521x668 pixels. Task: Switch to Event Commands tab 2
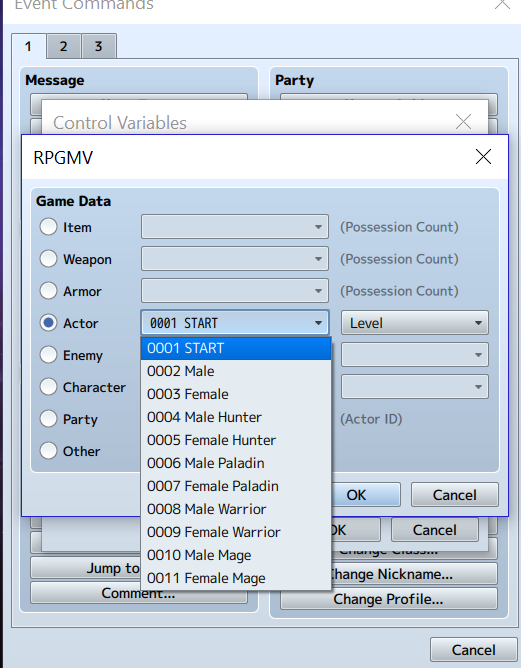(x=63, y=46)
